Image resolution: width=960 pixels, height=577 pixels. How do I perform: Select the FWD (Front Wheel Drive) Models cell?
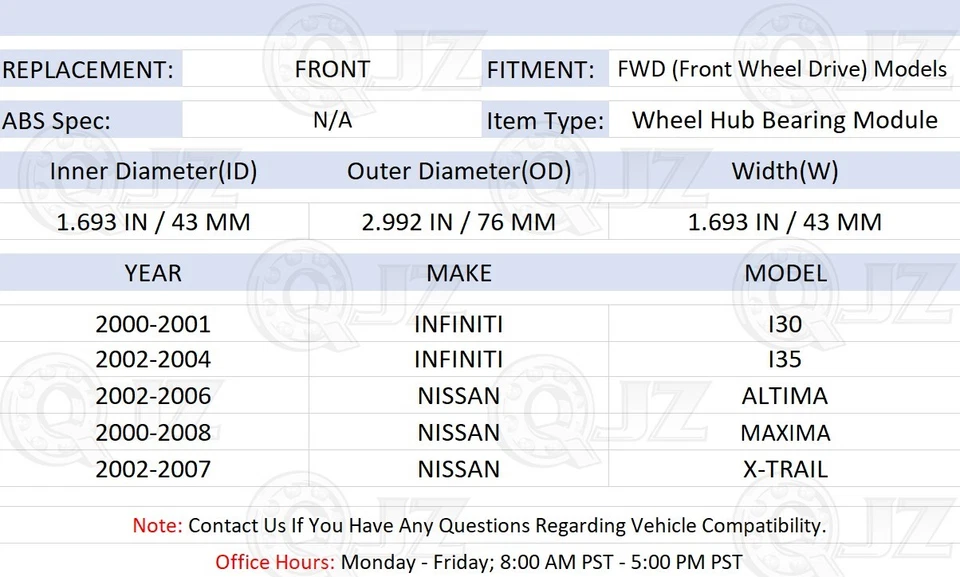782,69
